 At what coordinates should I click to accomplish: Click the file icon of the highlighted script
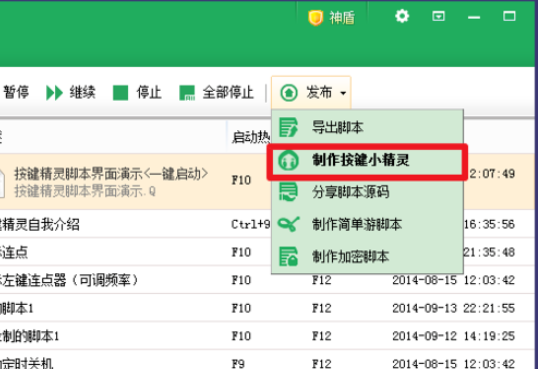[2, 184]
